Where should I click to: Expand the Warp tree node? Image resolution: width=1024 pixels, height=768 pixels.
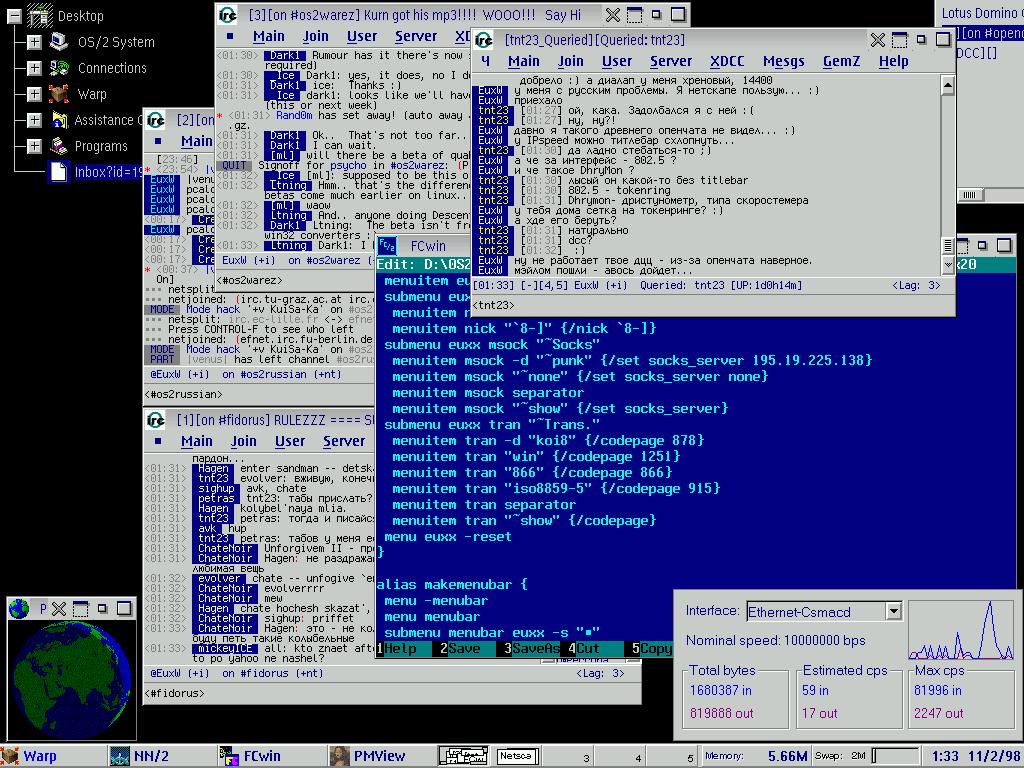click(34, 94)
